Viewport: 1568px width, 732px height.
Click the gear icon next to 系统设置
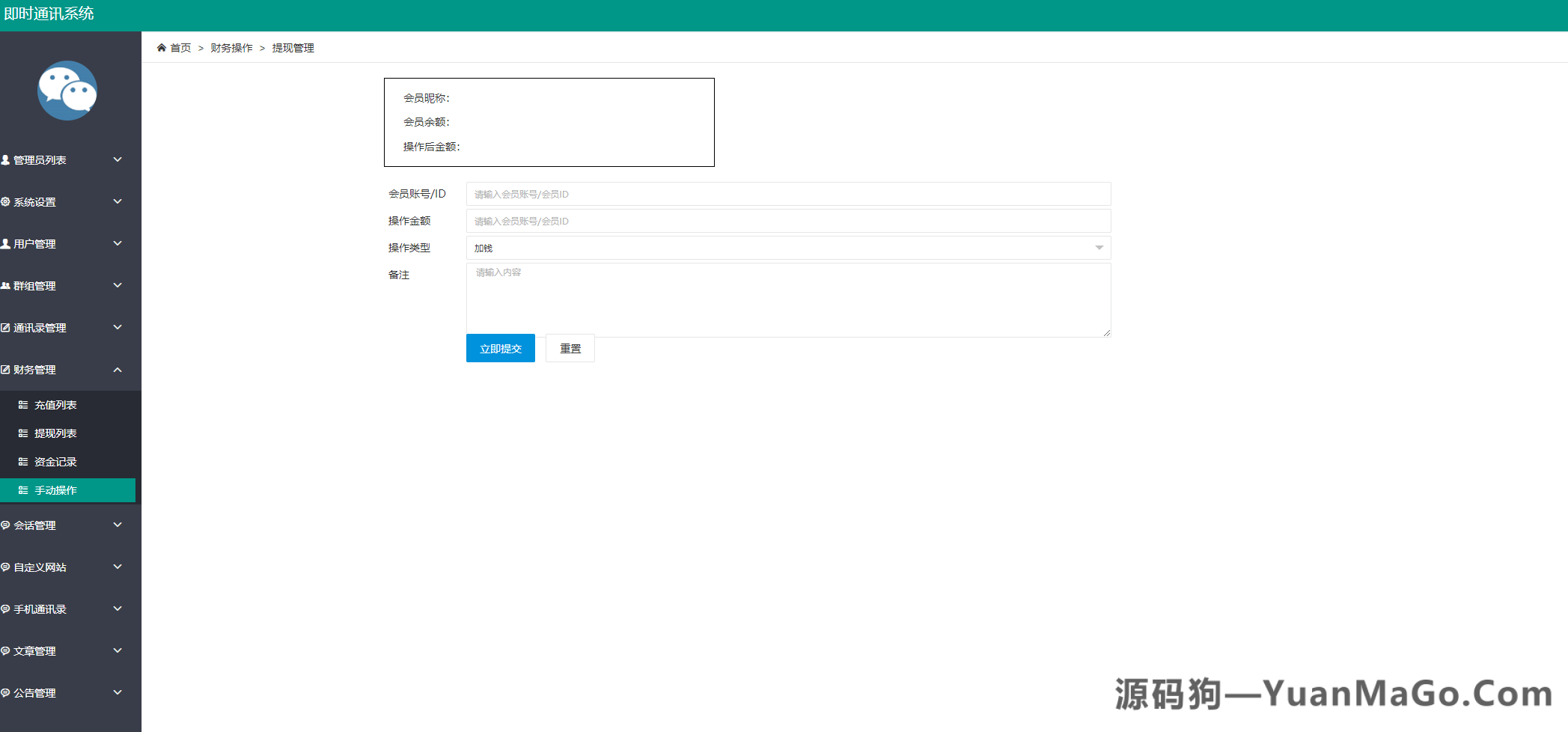pos(5,201)
